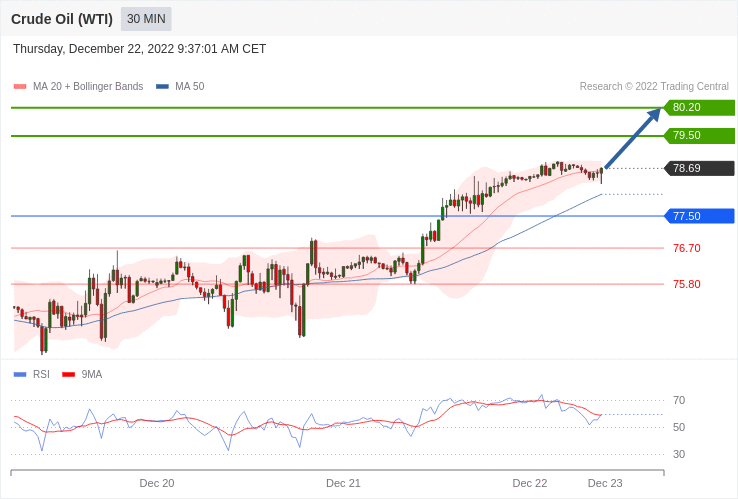Click the 78.69 current price tag
738x500 pixels.
pos(699,168)
